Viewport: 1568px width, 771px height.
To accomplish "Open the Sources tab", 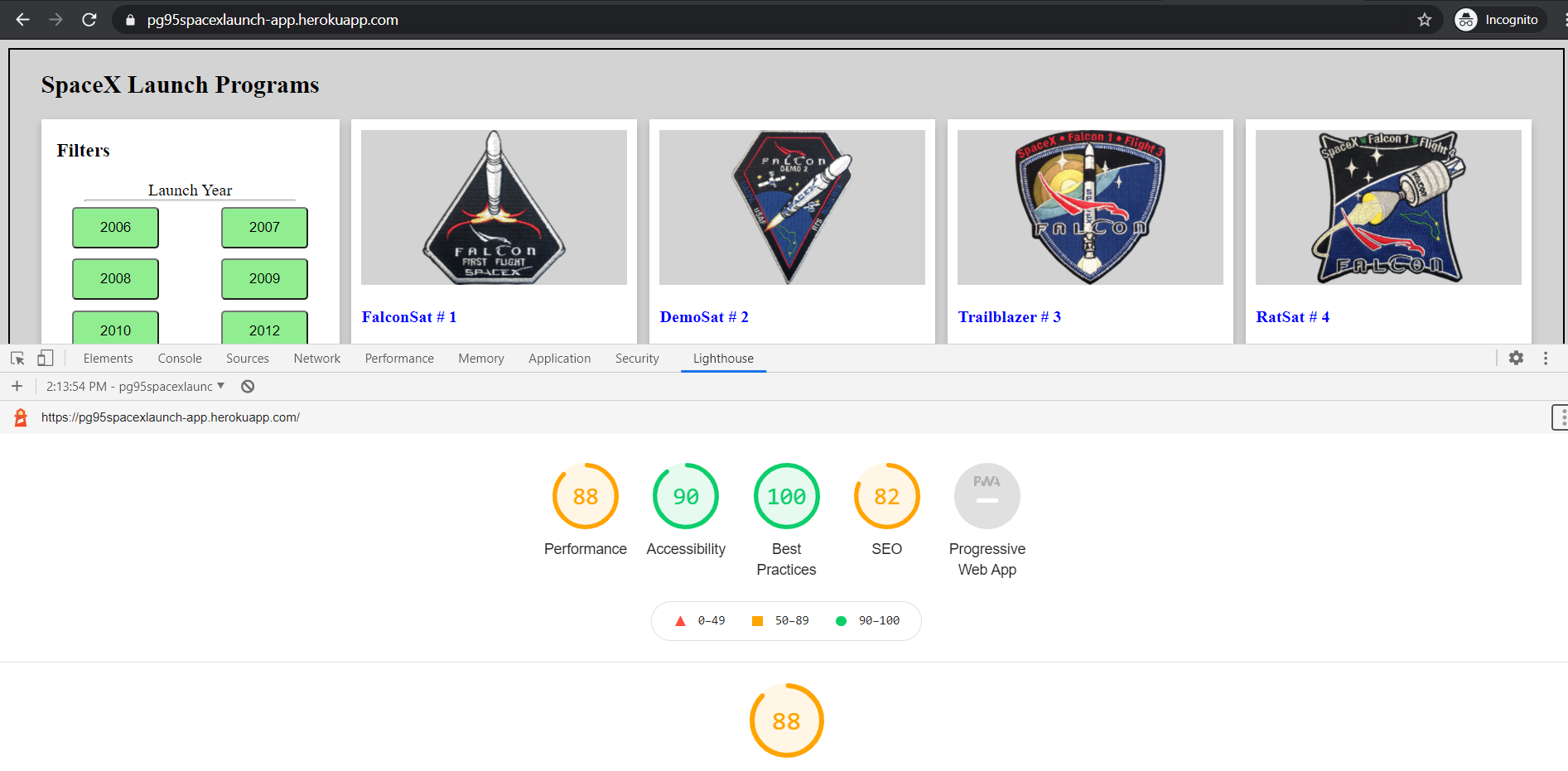I will (248, 359).
